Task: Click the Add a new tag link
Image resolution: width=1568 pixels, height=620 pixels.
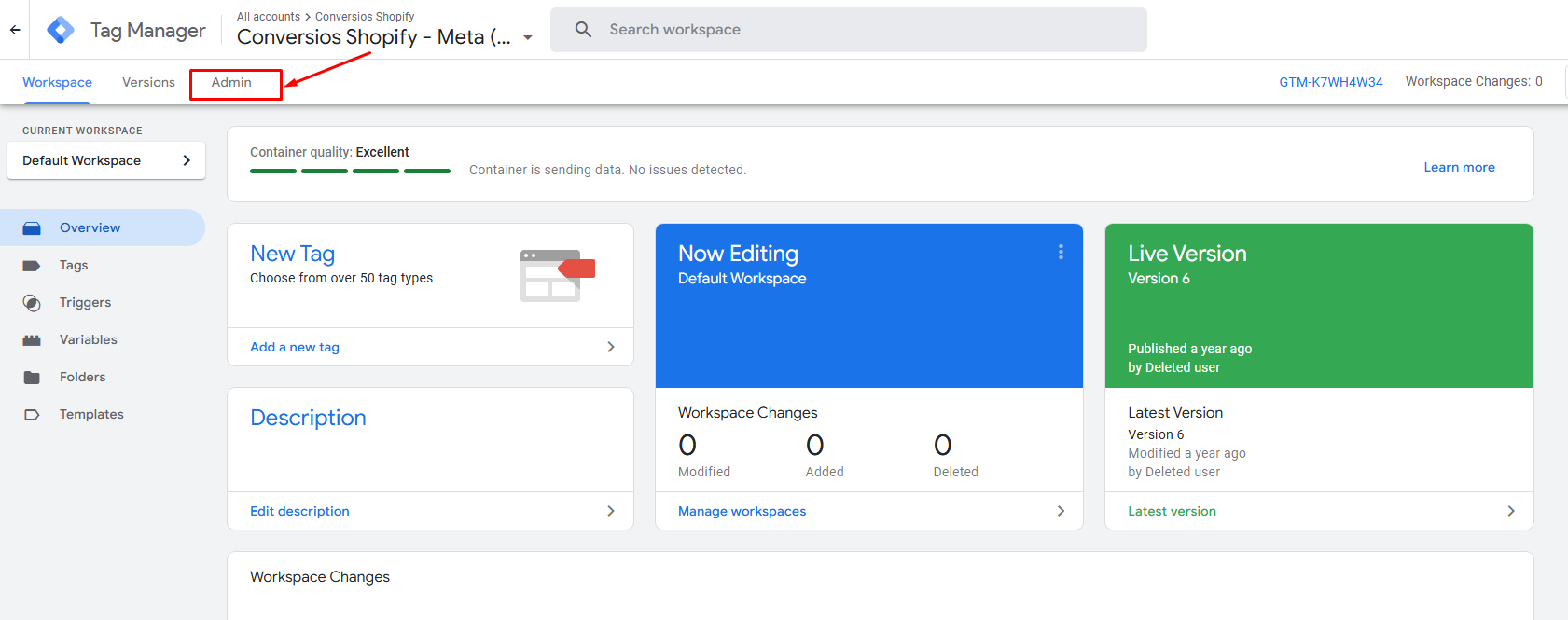Action: [295, 347]
